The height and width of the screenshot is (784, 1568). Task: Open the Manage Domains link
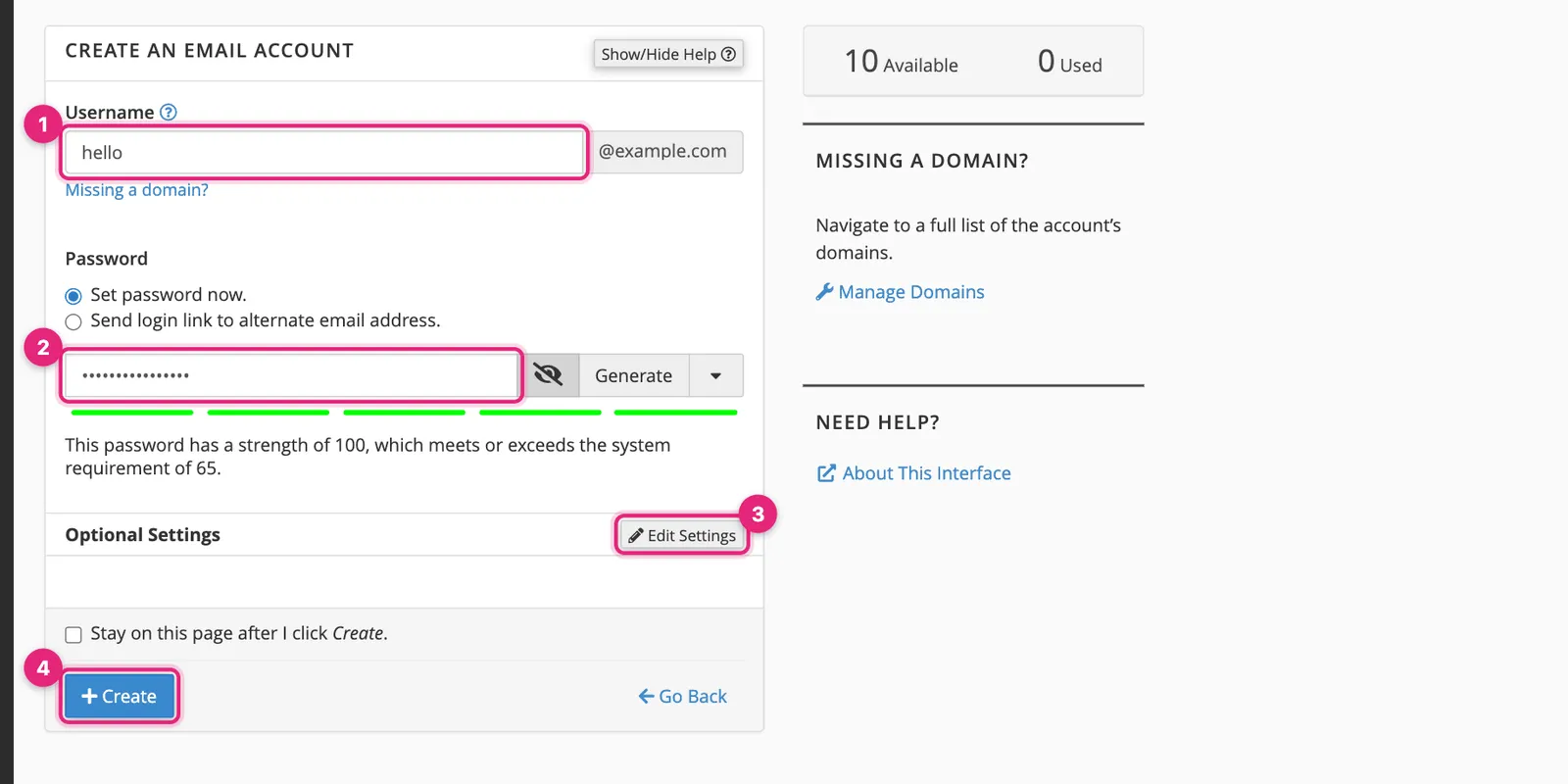click(901, 292)
